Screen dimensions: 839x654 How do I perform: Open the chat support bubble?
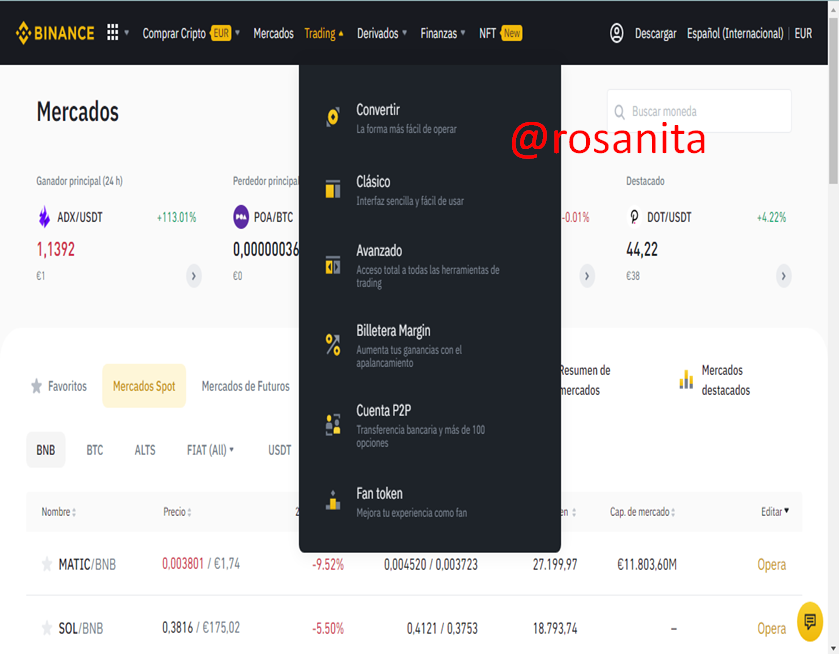810,621
